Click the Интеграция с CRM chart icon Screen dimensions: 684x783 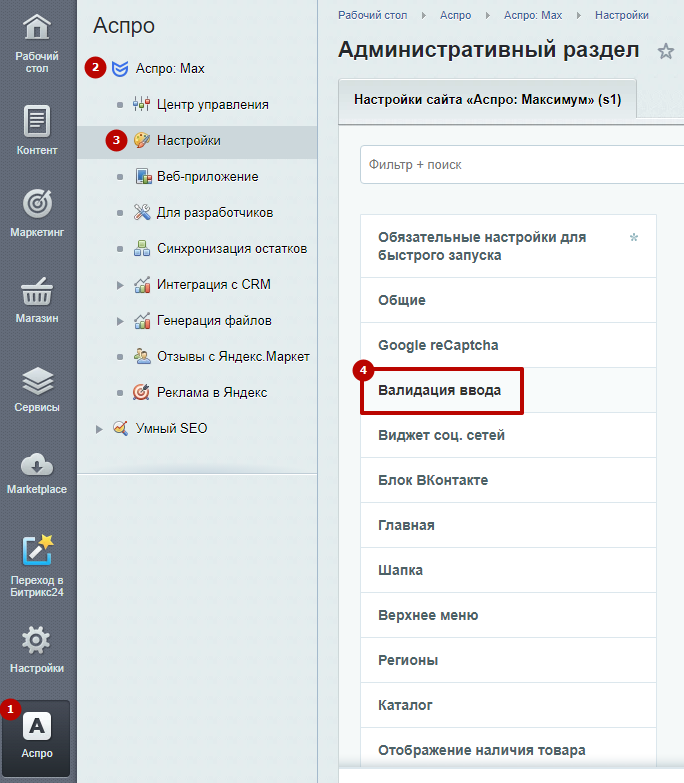pos(142,284)
